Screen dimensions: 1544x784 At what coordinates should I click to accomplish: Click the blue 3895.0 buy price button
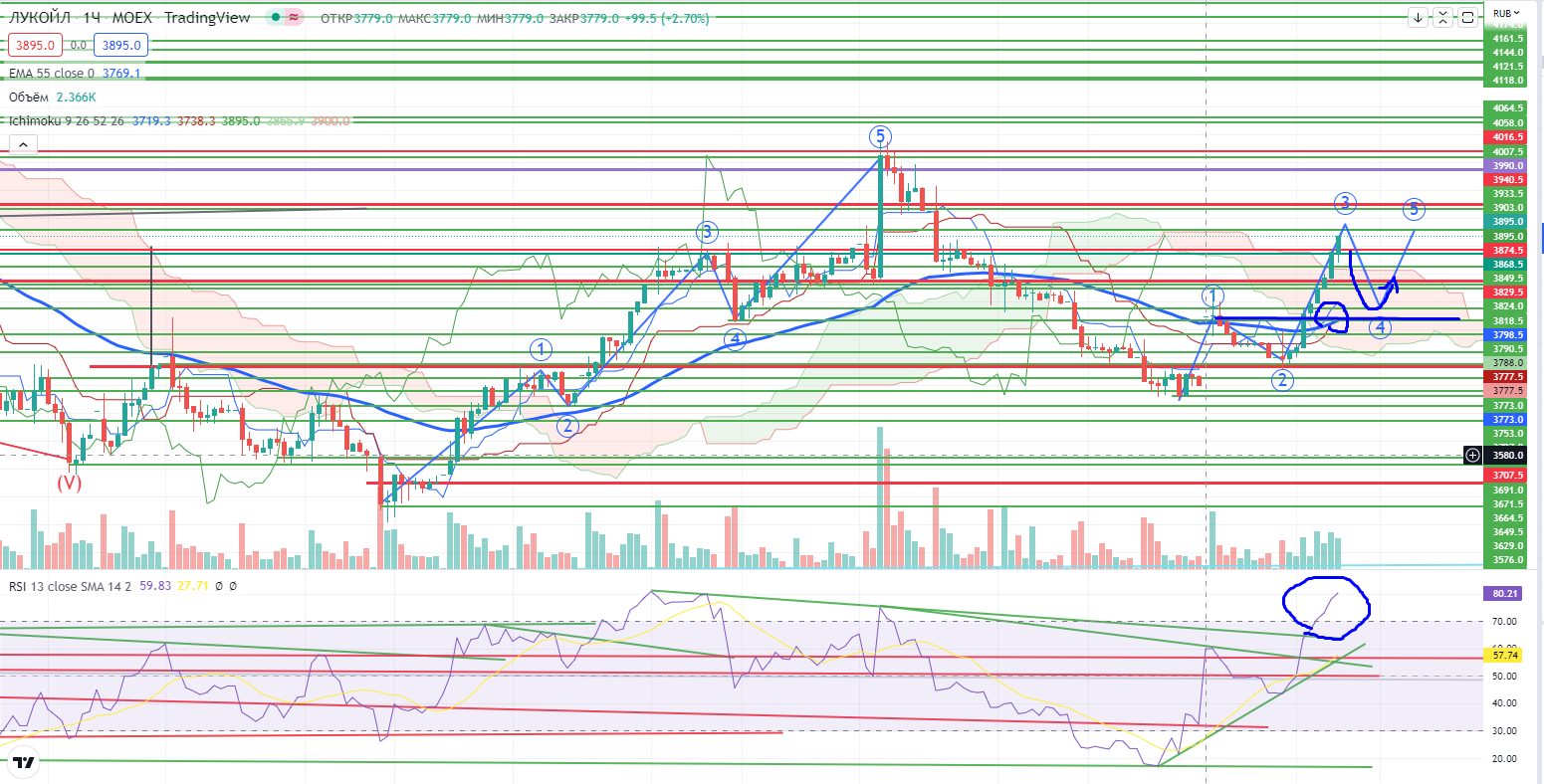[x=120, y=46]
